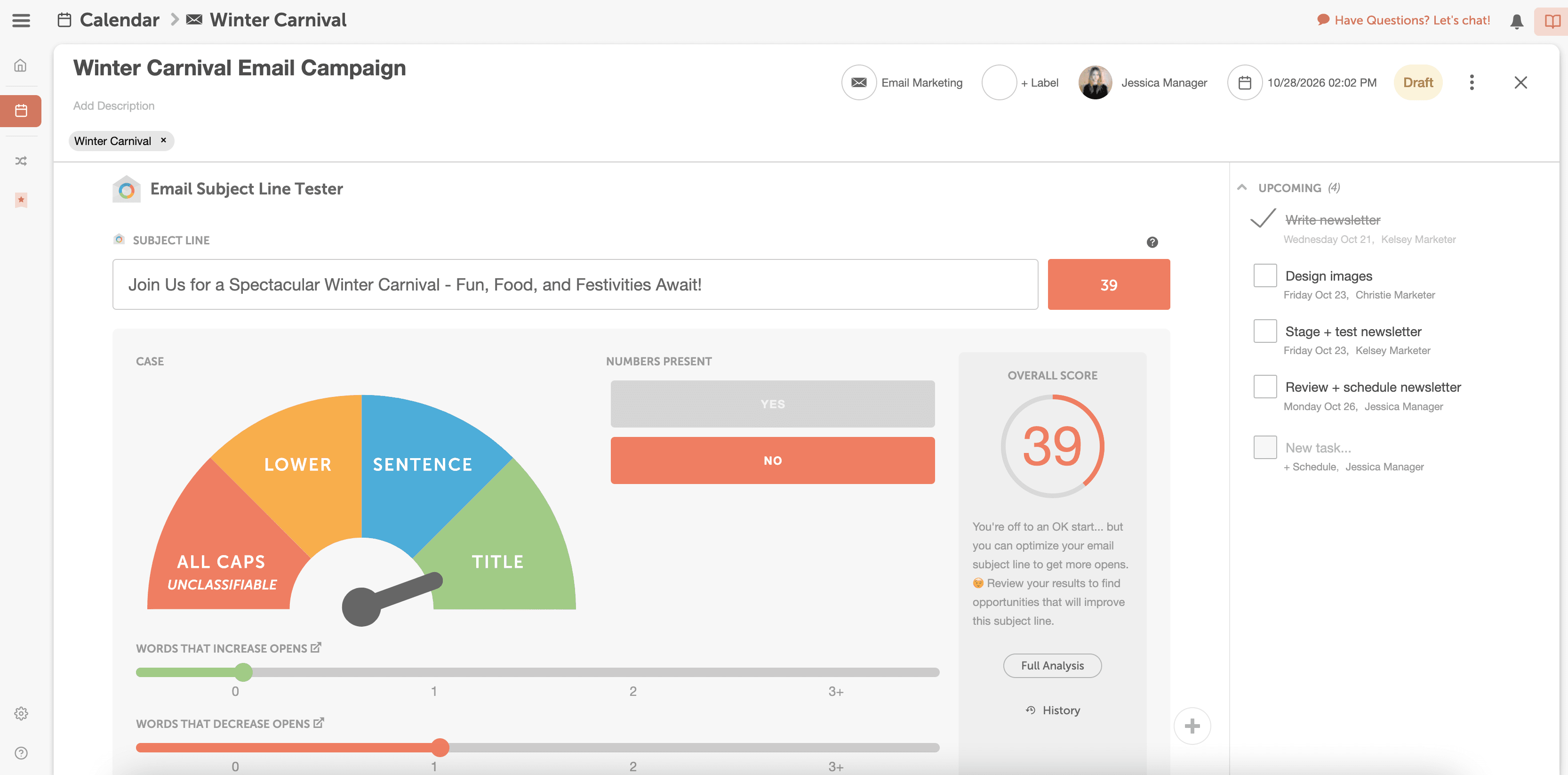Uncheck the Write newsletter task

[x=1263, y=218]
